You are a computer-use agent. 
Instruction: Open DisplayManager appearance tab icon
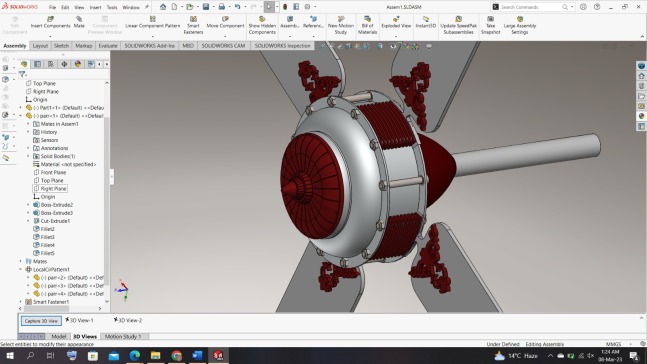[x=78, y=64]
